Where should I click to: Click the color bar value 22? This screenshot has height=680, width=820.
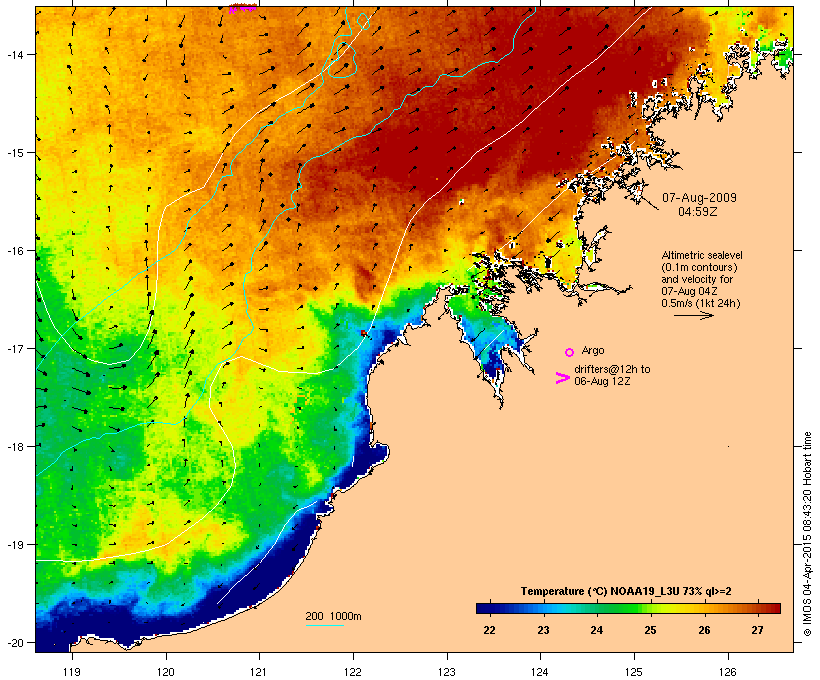coord(489,630)
